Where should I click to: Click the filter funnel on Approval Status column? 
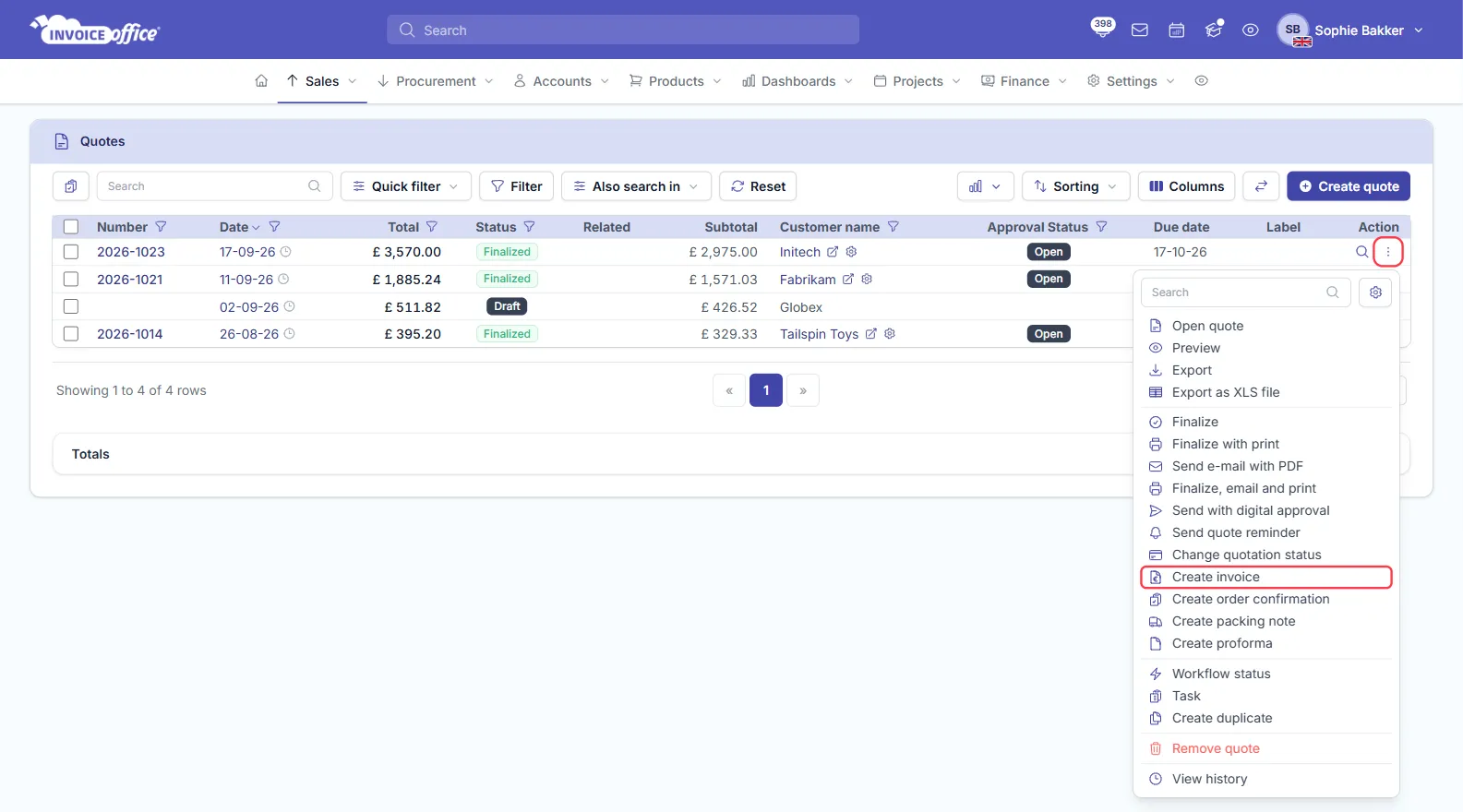coord(1101,227)
